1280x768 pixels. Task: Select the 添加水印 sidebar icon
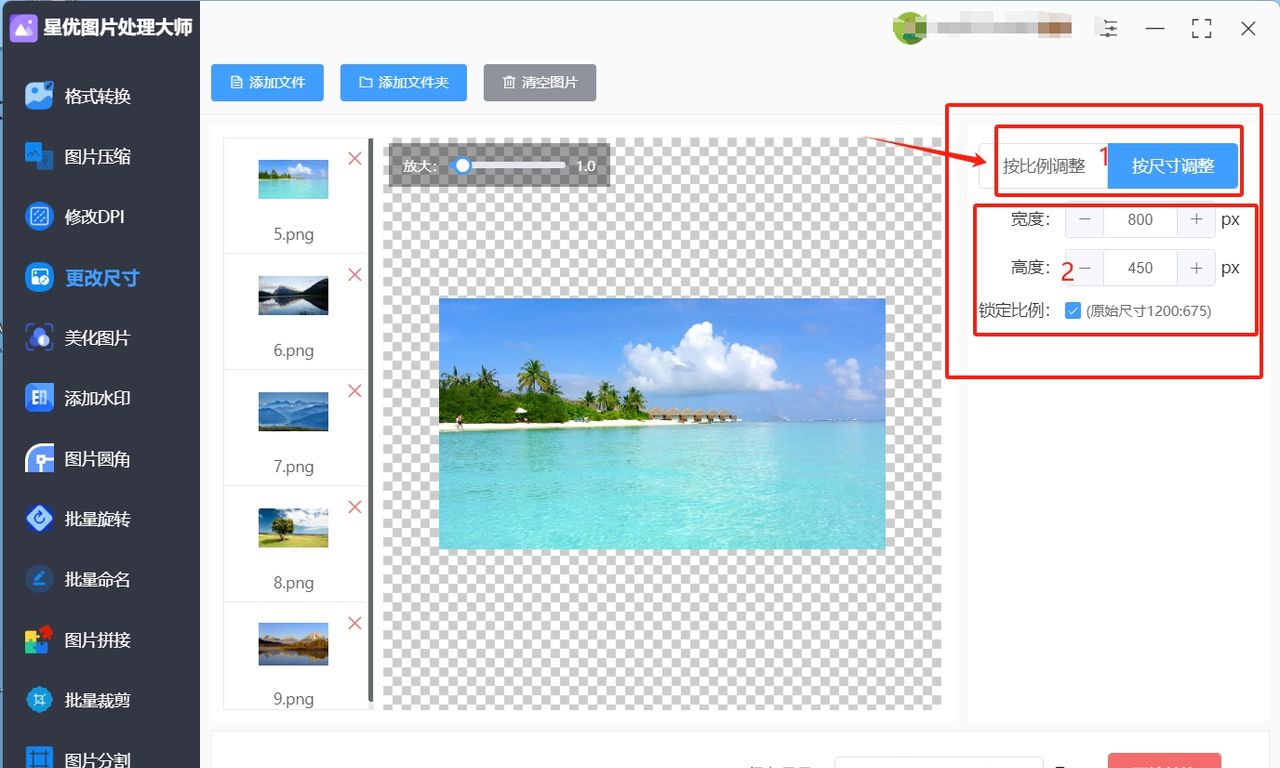39,398
